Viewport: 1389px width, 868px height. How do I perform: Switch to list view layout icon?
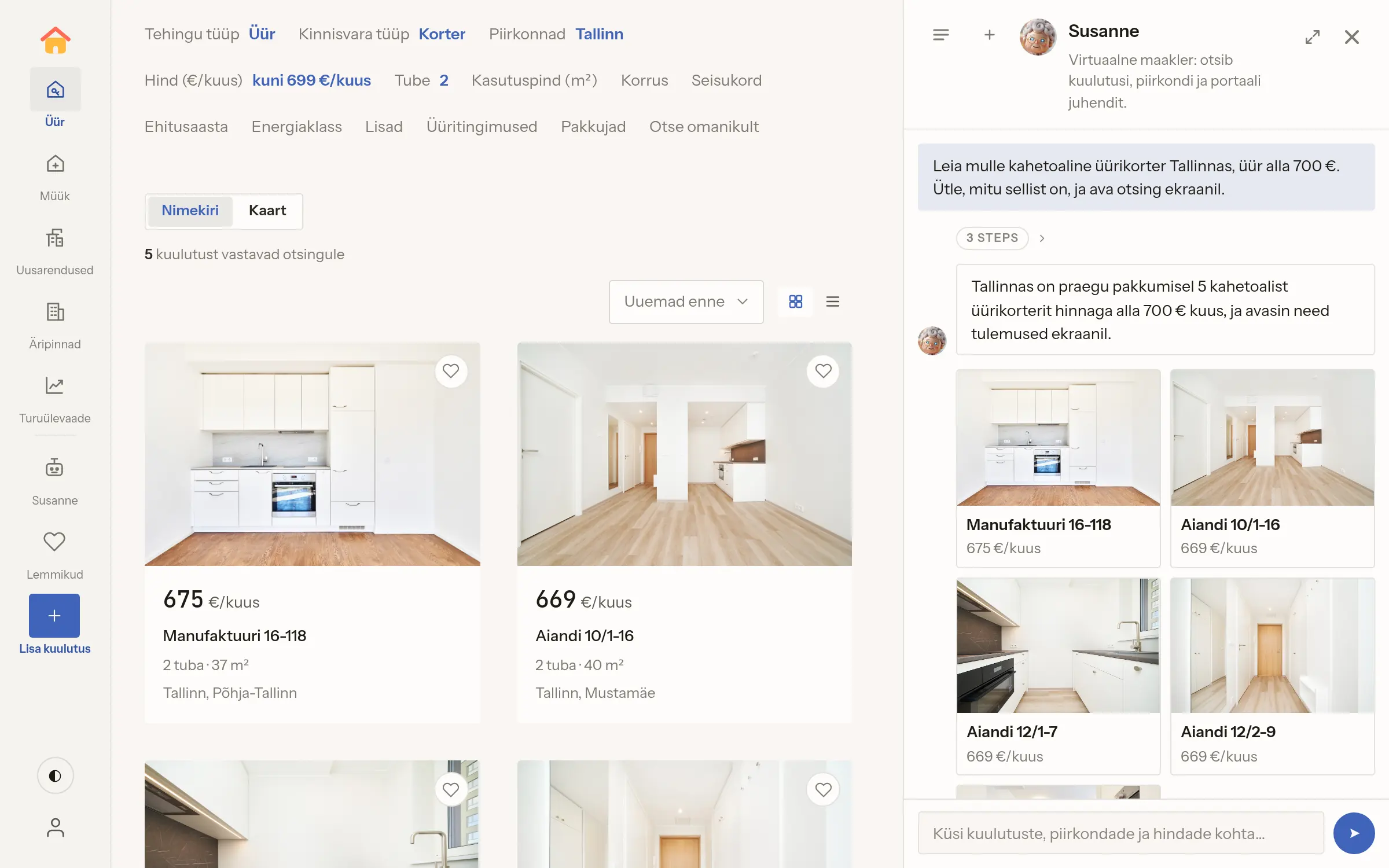[833, 301]
